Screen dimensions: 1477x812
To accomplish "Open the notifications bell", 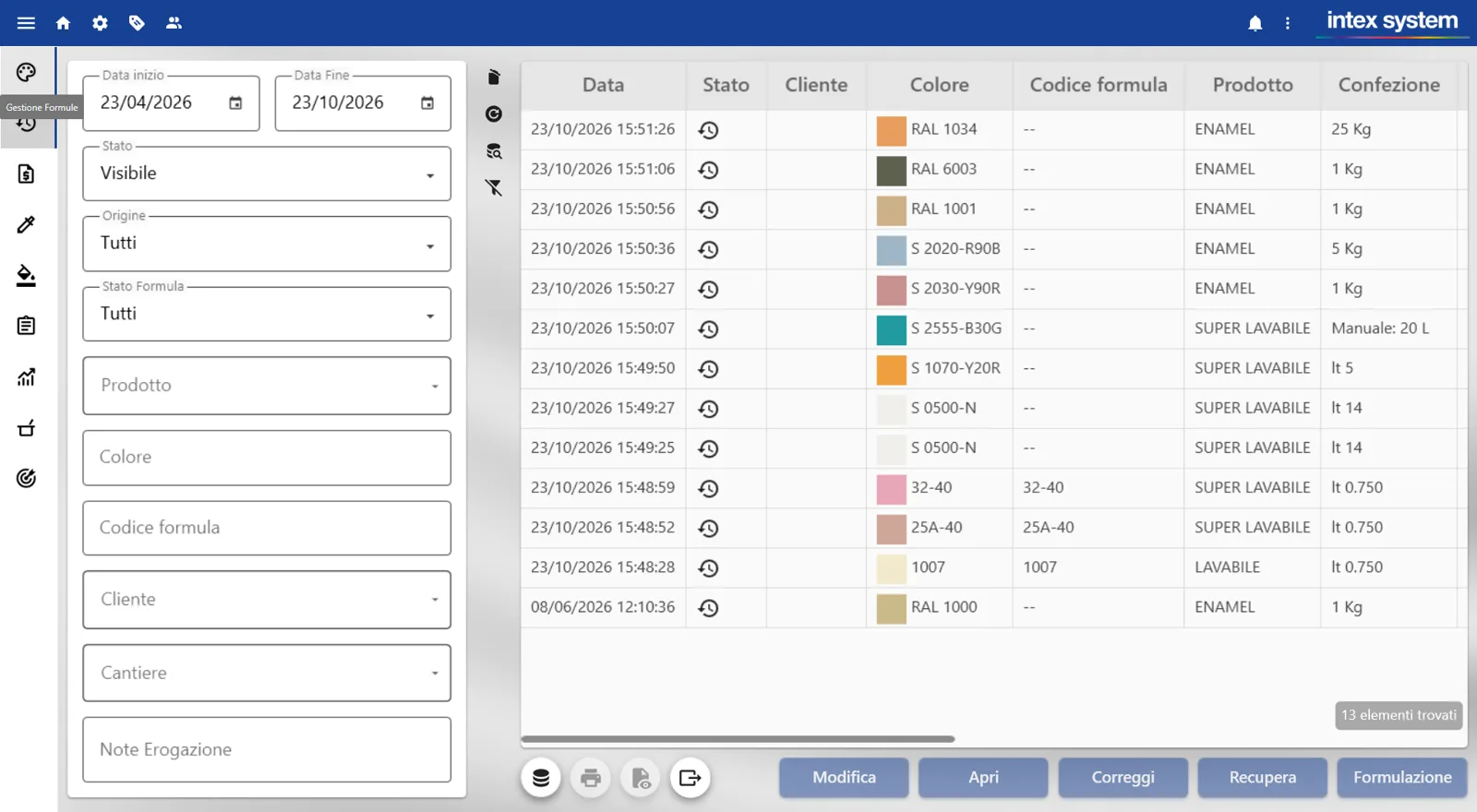I will [x=1255, y=23].
